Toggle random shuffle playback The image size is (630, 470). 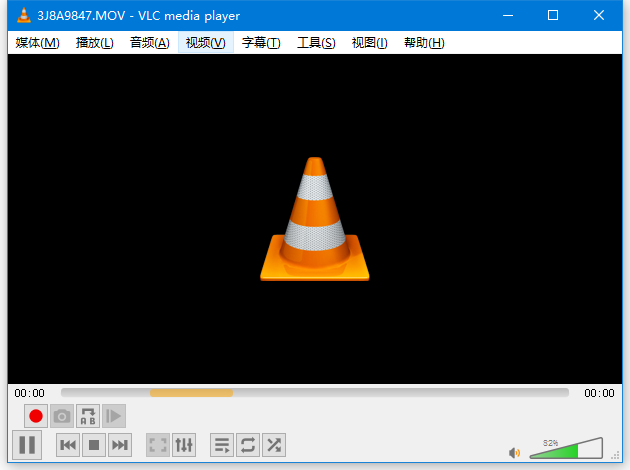[274, 445]
